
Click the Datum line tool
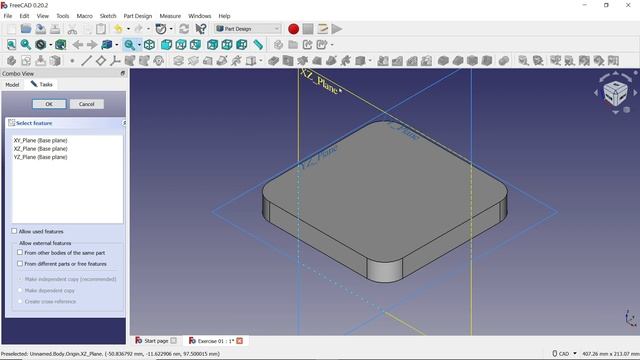87,61
